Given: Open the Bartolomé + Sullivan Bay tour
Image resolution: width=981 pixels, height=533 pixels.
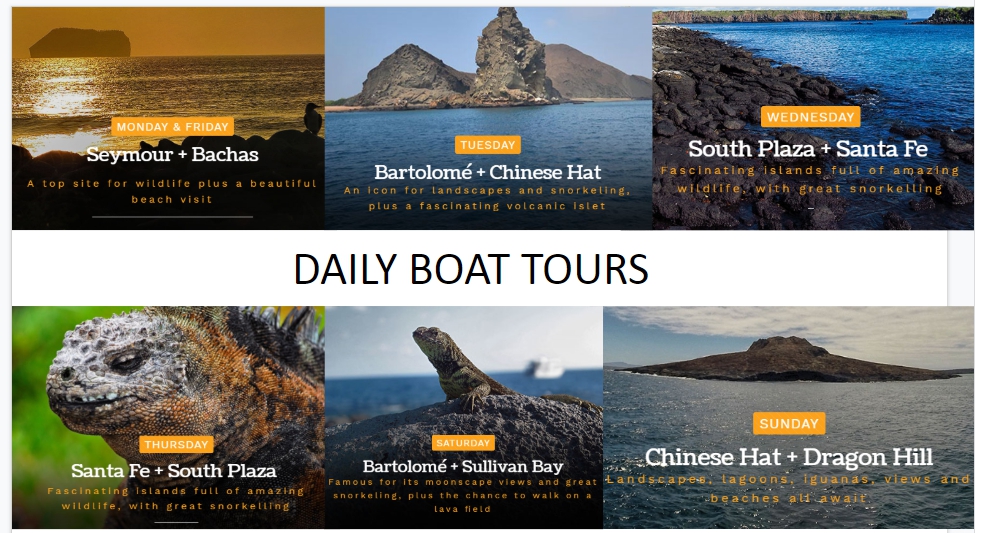Looking at the screenshot, I should pos(463,467).
